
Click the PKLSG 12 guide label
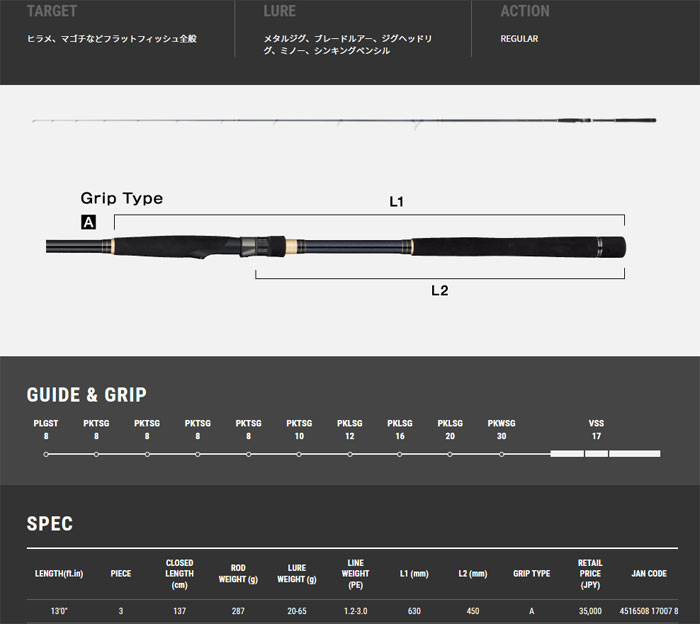click(x=350, y=429)
